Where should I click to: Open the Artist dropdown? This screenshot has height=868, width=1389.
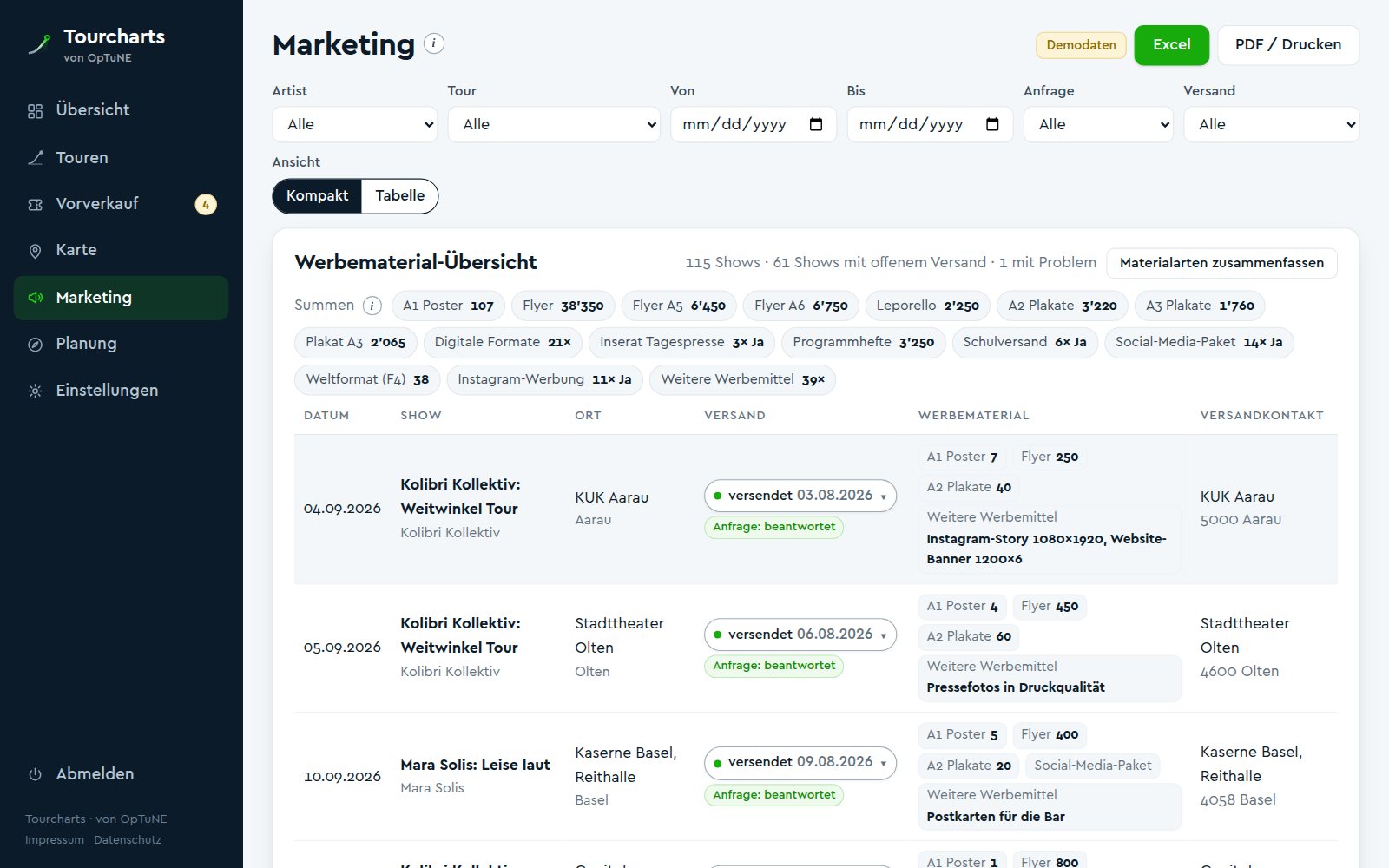[x=355, y=124]
